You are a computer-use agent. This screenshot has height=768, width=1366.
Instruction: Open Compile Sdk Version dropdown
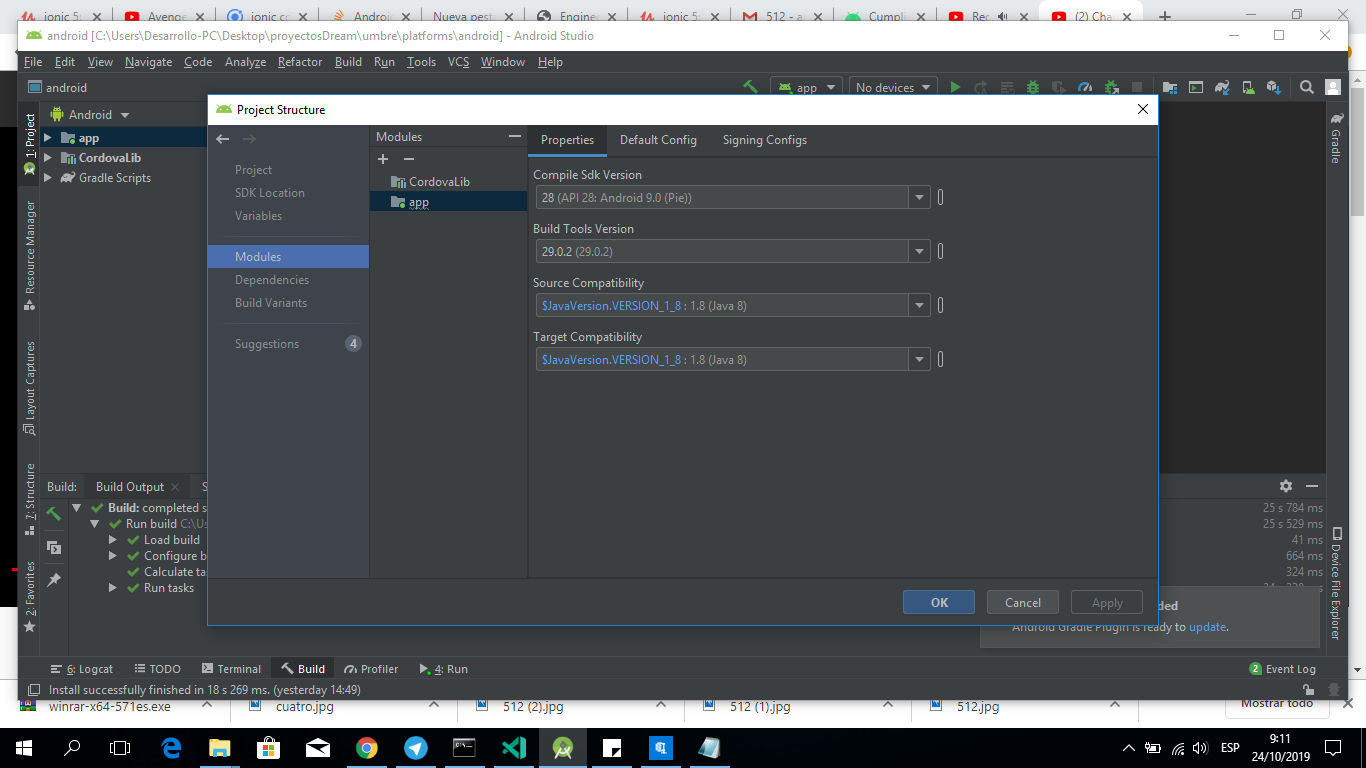point(919,198)
